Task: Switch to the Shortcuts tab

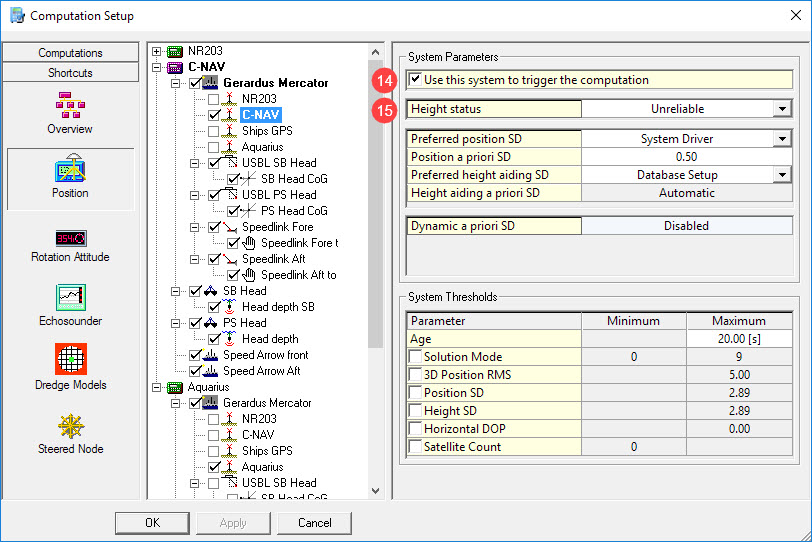Action: click(70, 73)
